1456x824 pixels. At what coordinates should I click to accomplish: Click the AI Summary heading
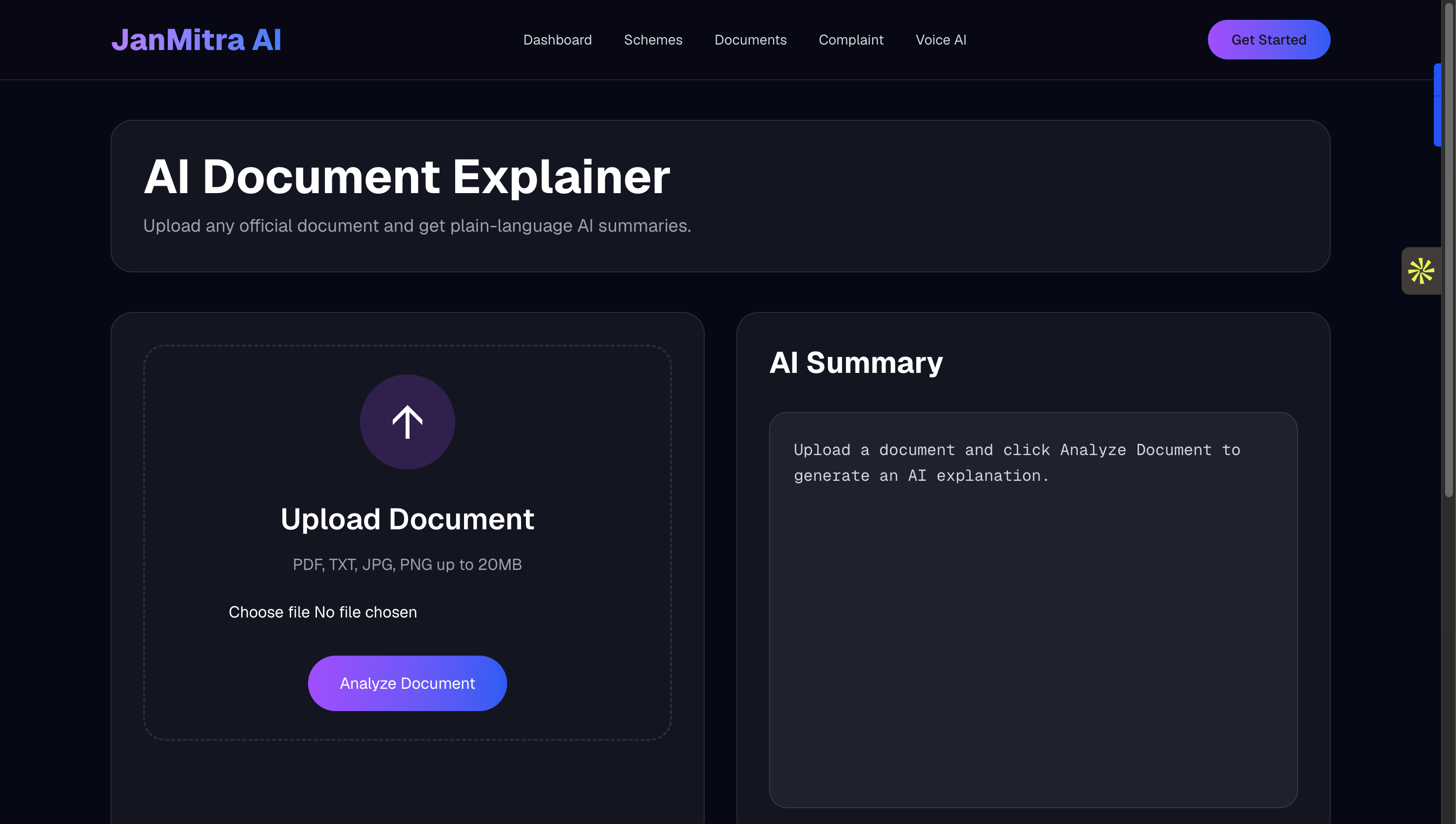(856, 362)
